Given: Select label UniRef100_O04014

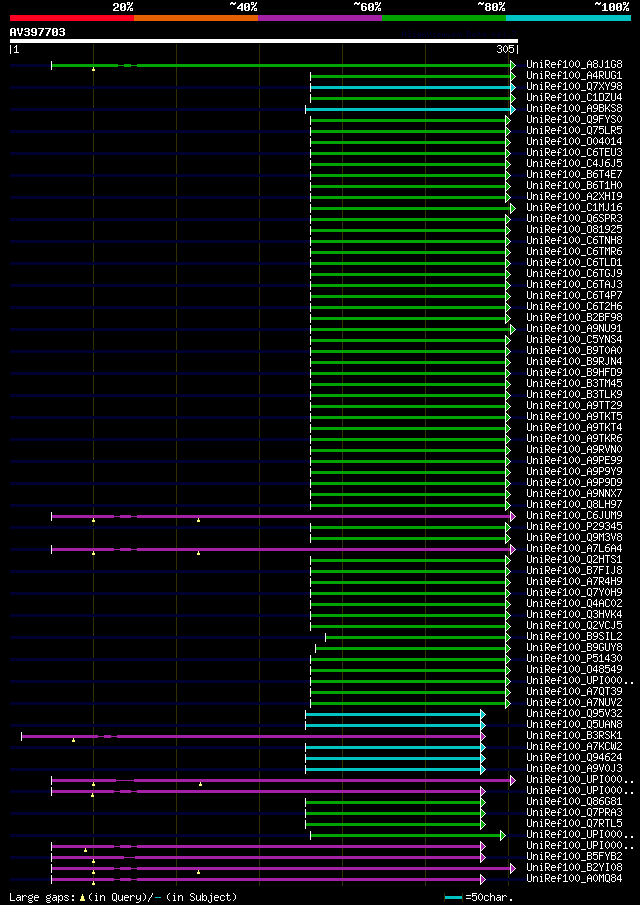Looking at the screenshot, I should click(574, 141).
